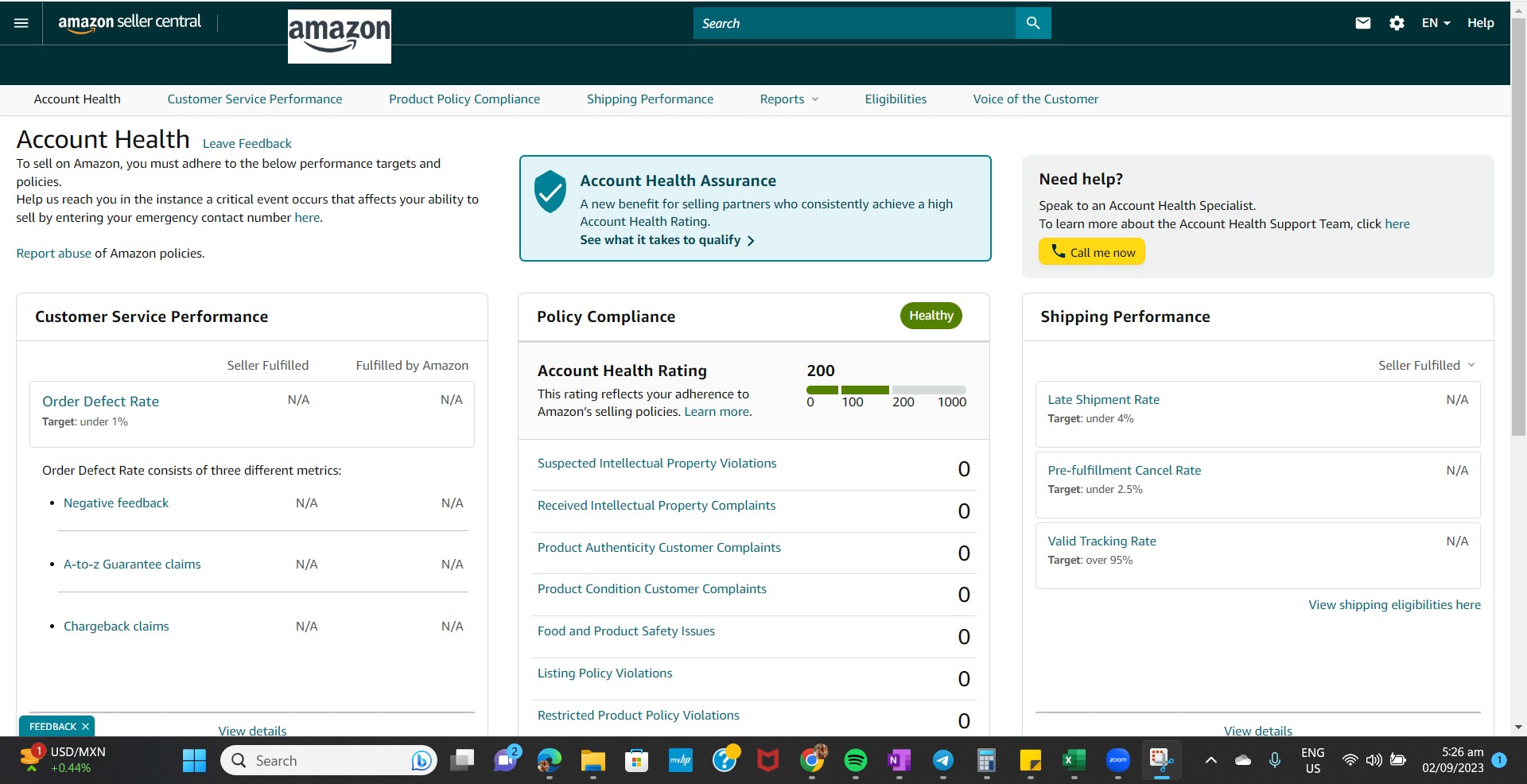
Task: Switch to the Account Health tab
Action: [x=77, y=99]
